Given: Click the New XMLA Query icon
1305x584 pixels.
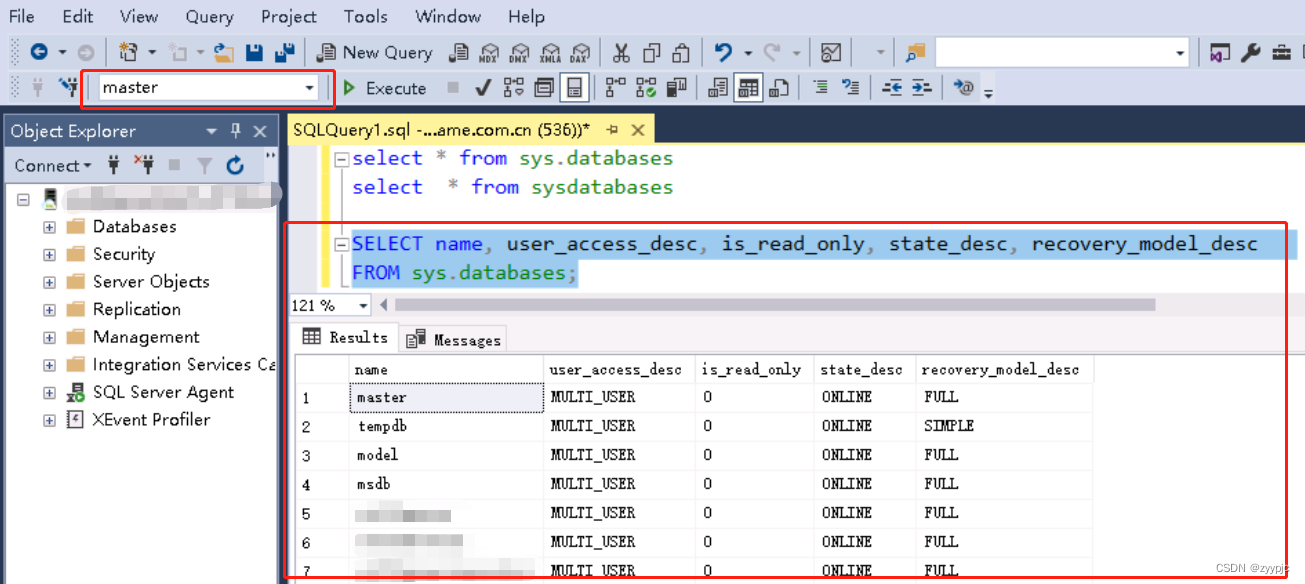Looking at the screenshot, I should [x=551, y=52].
